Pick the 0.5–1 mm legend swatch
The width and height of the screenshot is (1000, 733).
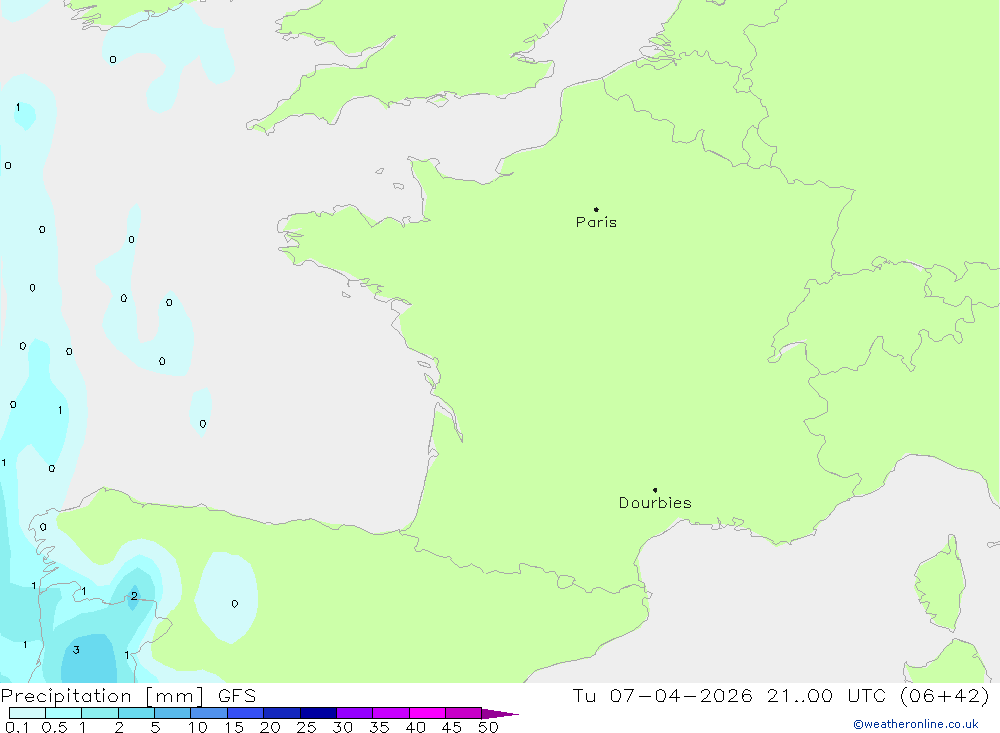point(63,713)
